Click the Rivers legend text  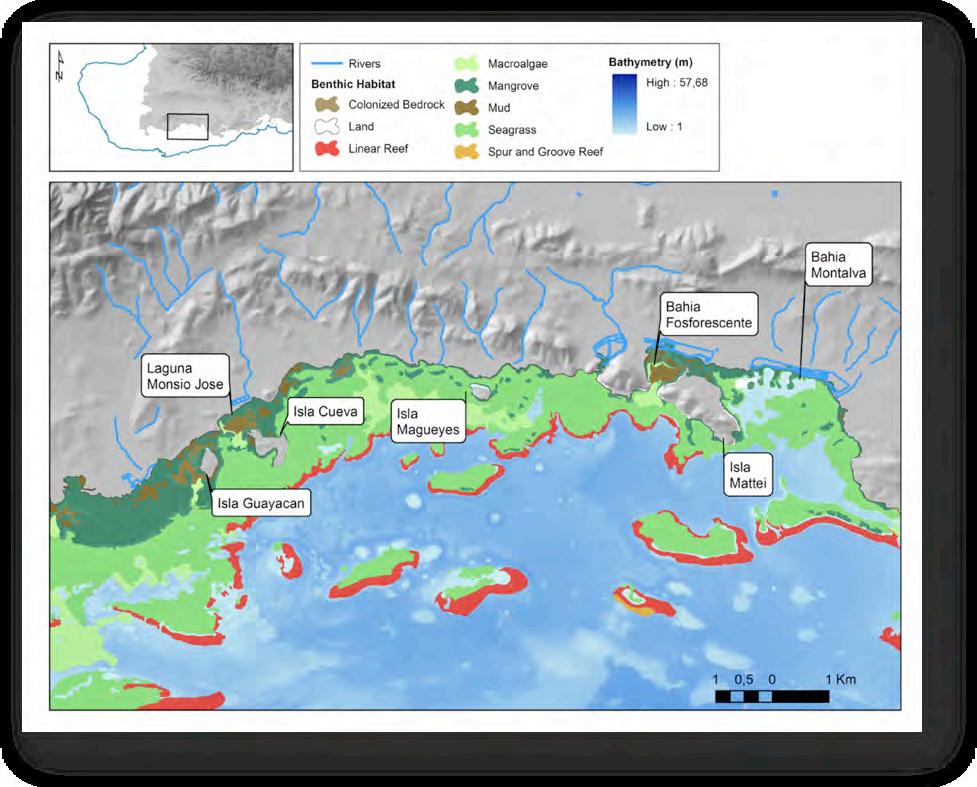click(365, 64)
